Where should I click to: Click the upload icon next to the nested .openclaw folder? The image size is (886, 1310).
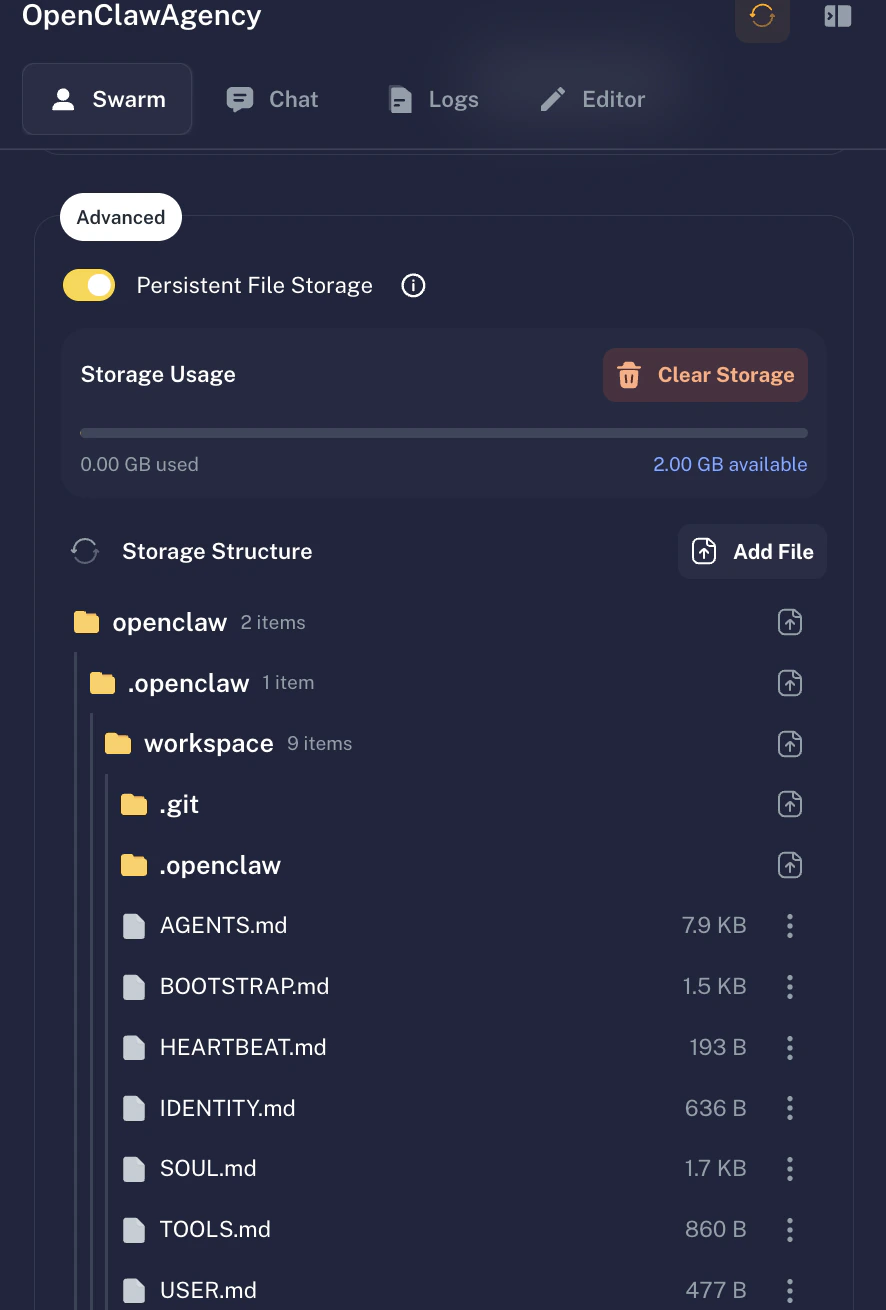coord(789,865)
